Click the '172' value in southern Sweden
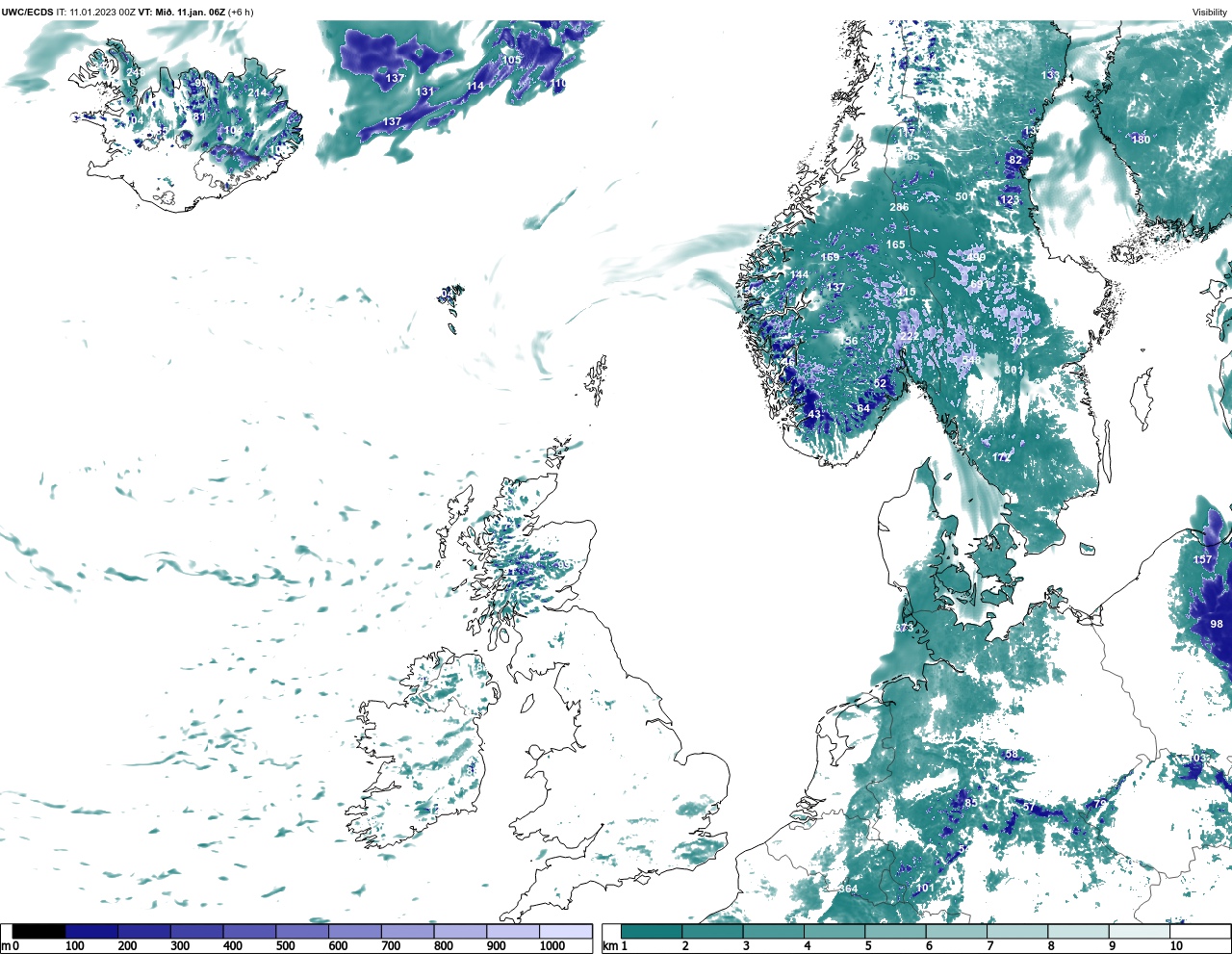 tap(1002, 458)
